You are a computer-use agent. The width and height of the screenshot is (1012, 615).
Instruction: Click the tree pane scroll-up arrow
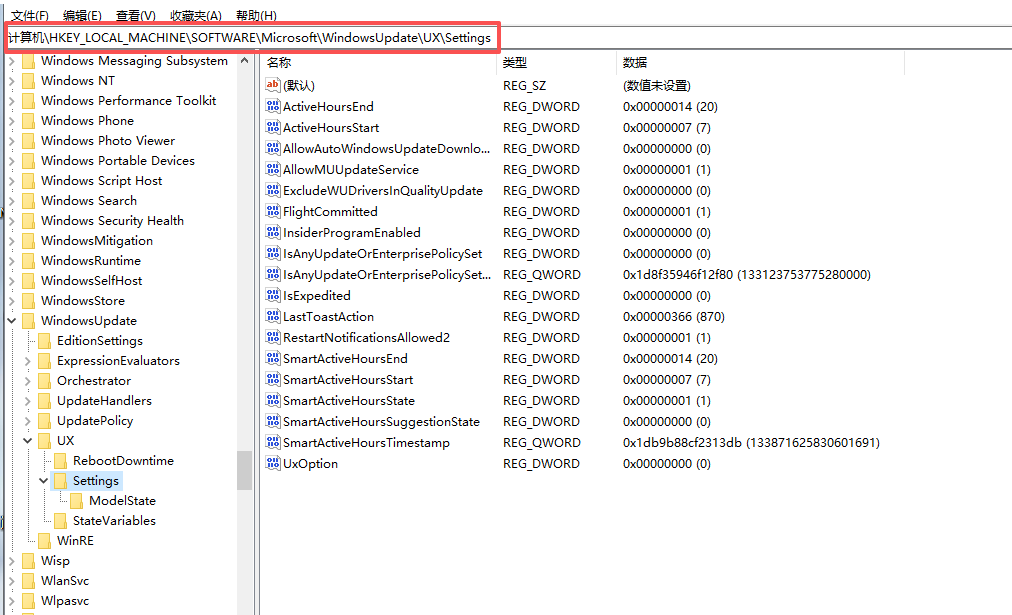tap(245, 61)
